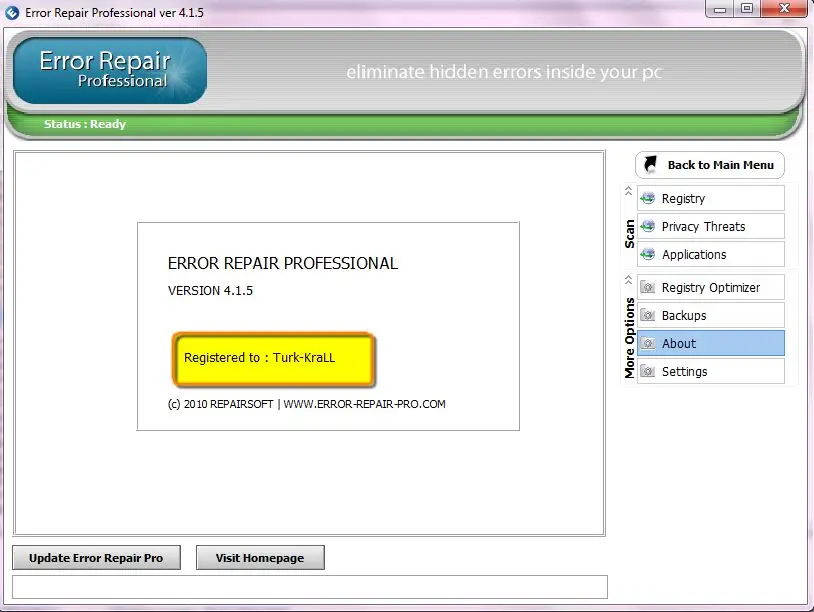Click the Settings camera icon

tap(647, 371)
